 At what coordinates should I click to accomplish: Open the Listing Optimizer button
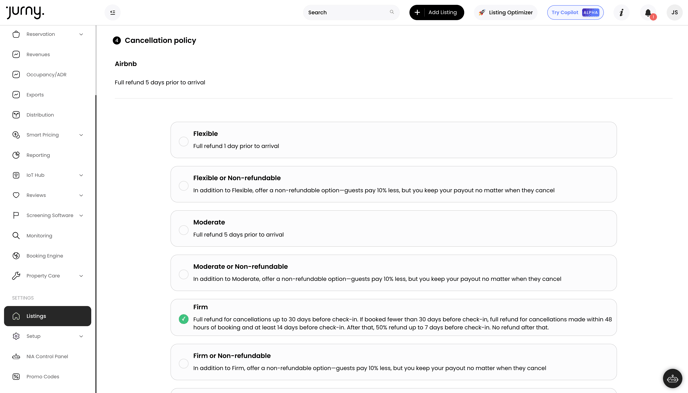[x=505, y=13]
